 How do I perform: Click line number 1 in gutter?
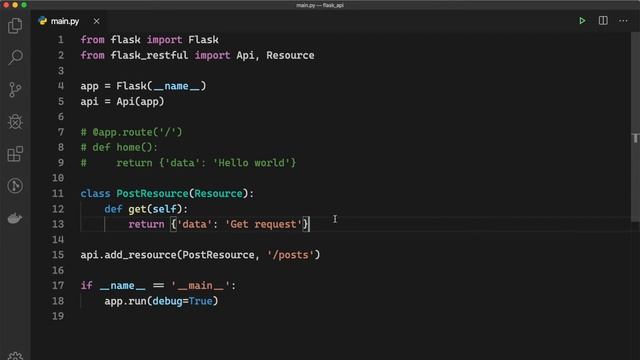click(60, 40)
